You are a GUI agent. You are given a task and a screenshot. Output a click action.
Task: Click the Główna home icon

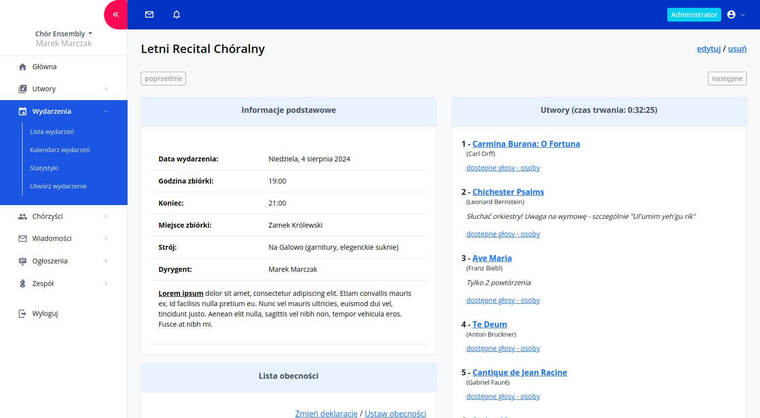pos(23,67)
